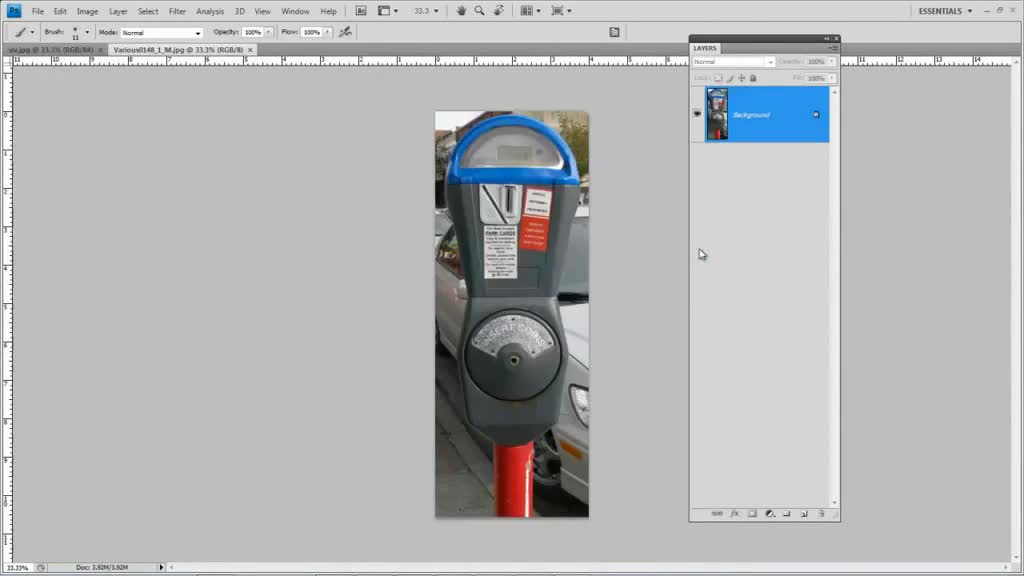Open the brush Opacity slider arrow
The image size is (1024, 576).
[268, 32]
